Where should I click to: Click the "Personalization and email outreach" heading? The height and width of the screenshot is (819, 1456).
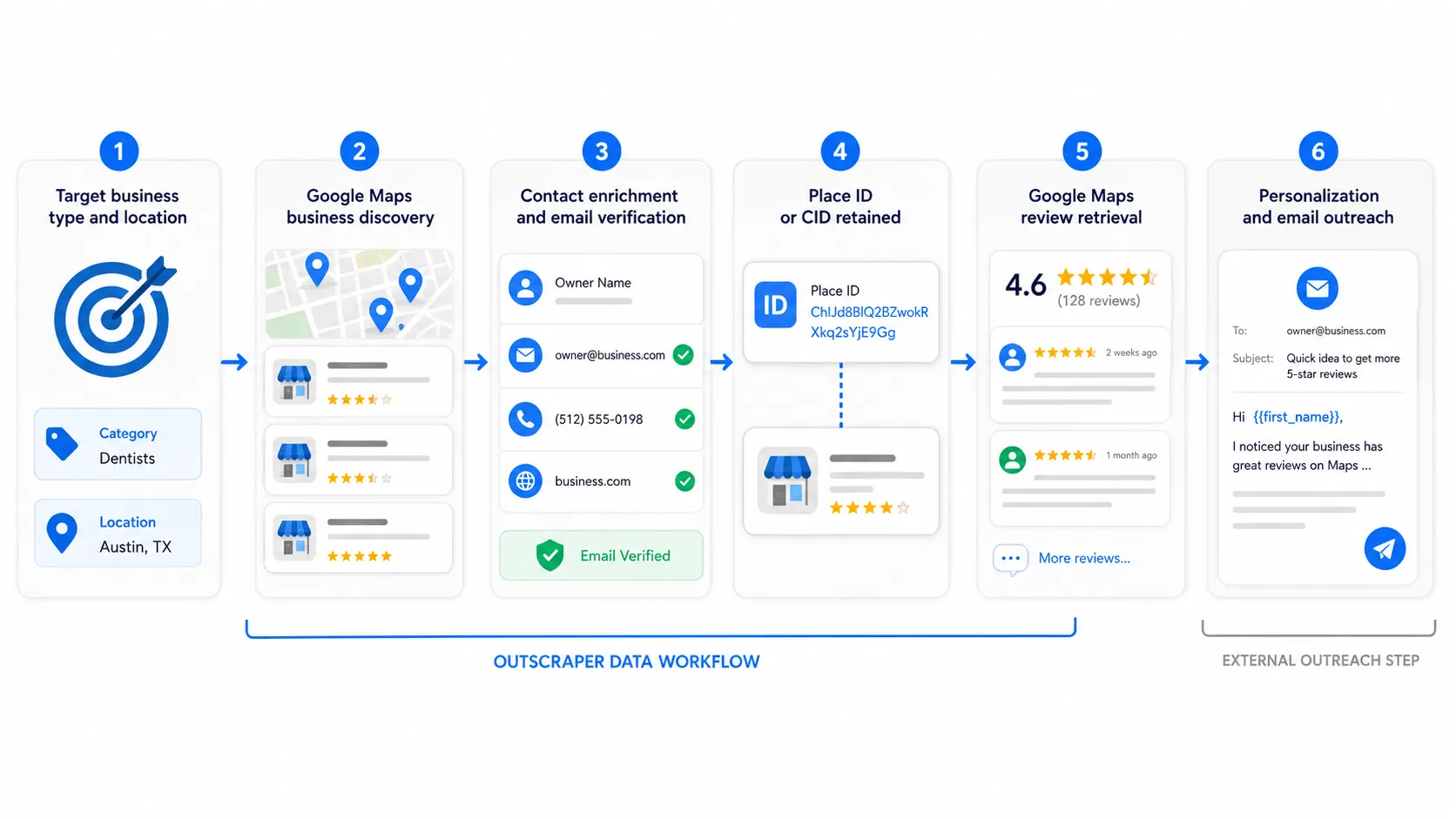tap(1318, 206)
